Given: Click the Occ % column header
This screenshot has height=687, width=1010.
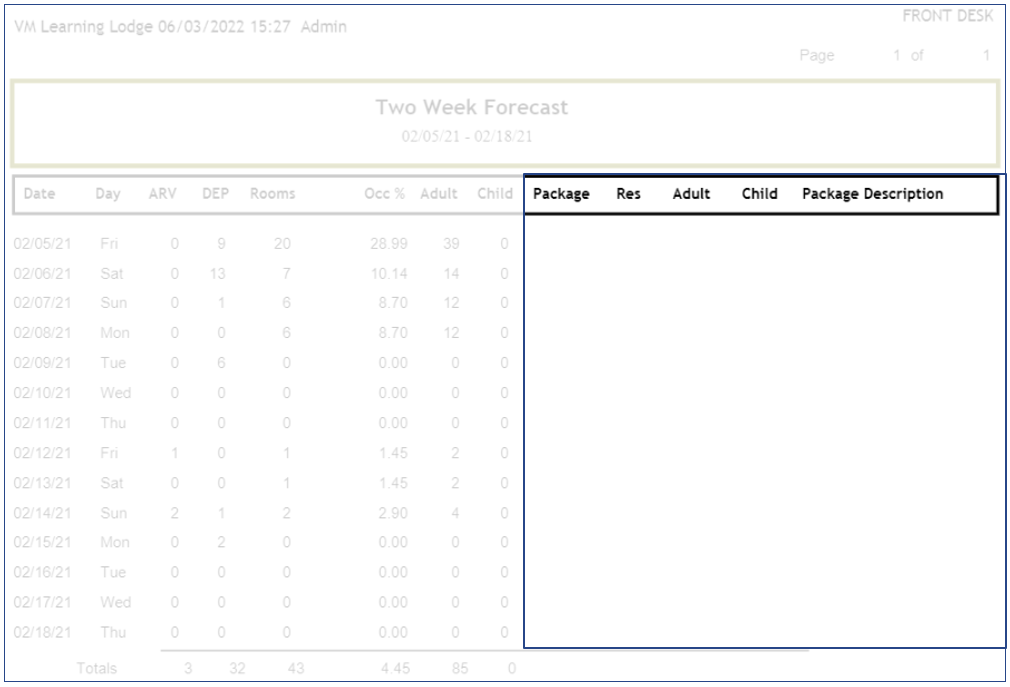Looking at the screenshot, I should pyautogui.click(x=385, y=194).
